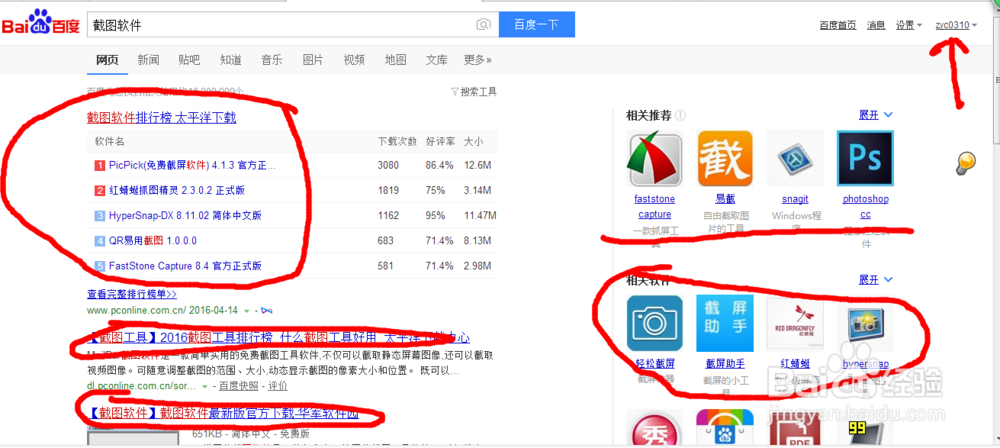The width and height of the screenshot is (1000, 448).
Task: Switch to the 知道 tab
Action: 231,60
